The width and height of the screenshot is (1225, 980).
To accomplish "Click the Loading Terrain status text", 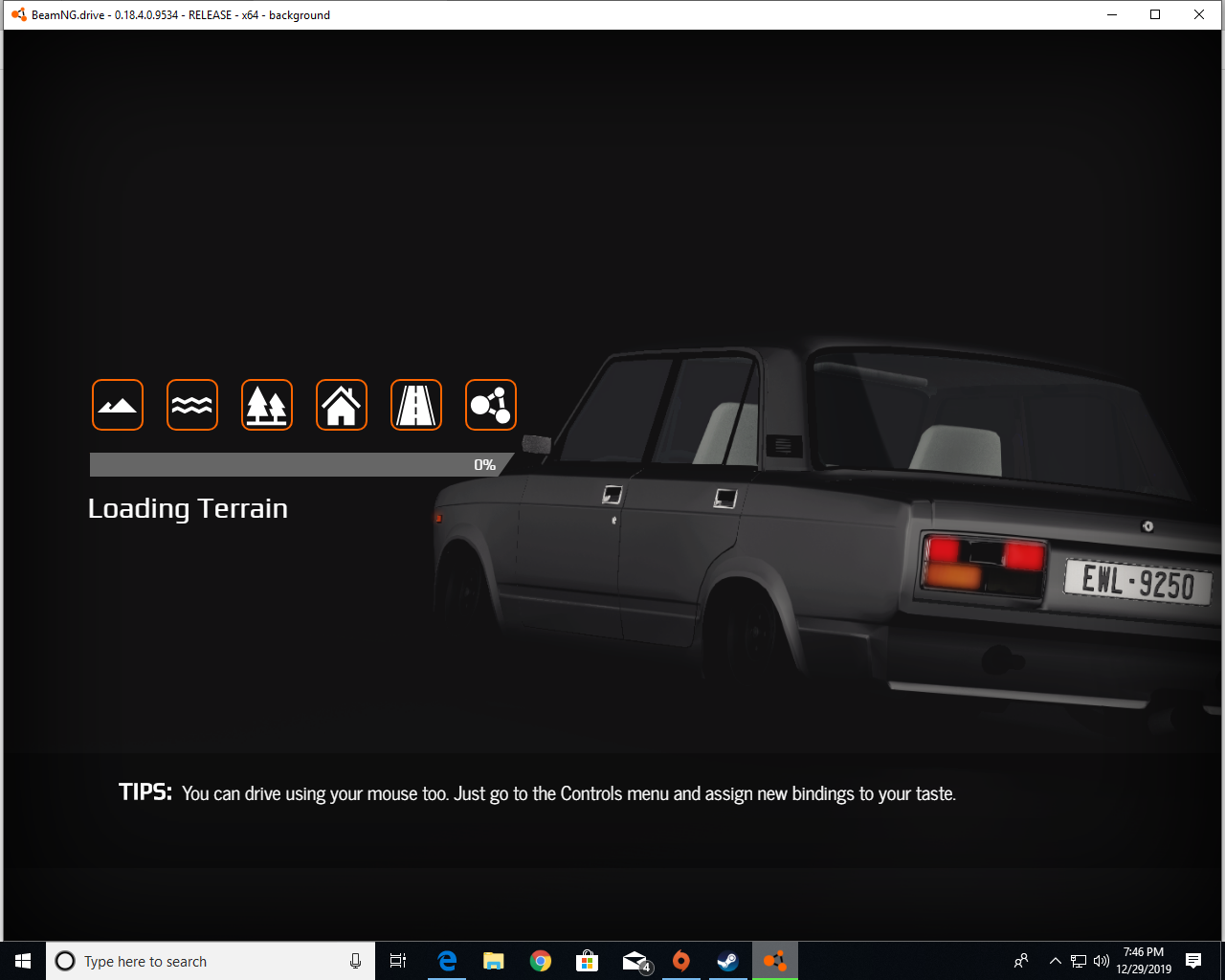I will point(188,509).
